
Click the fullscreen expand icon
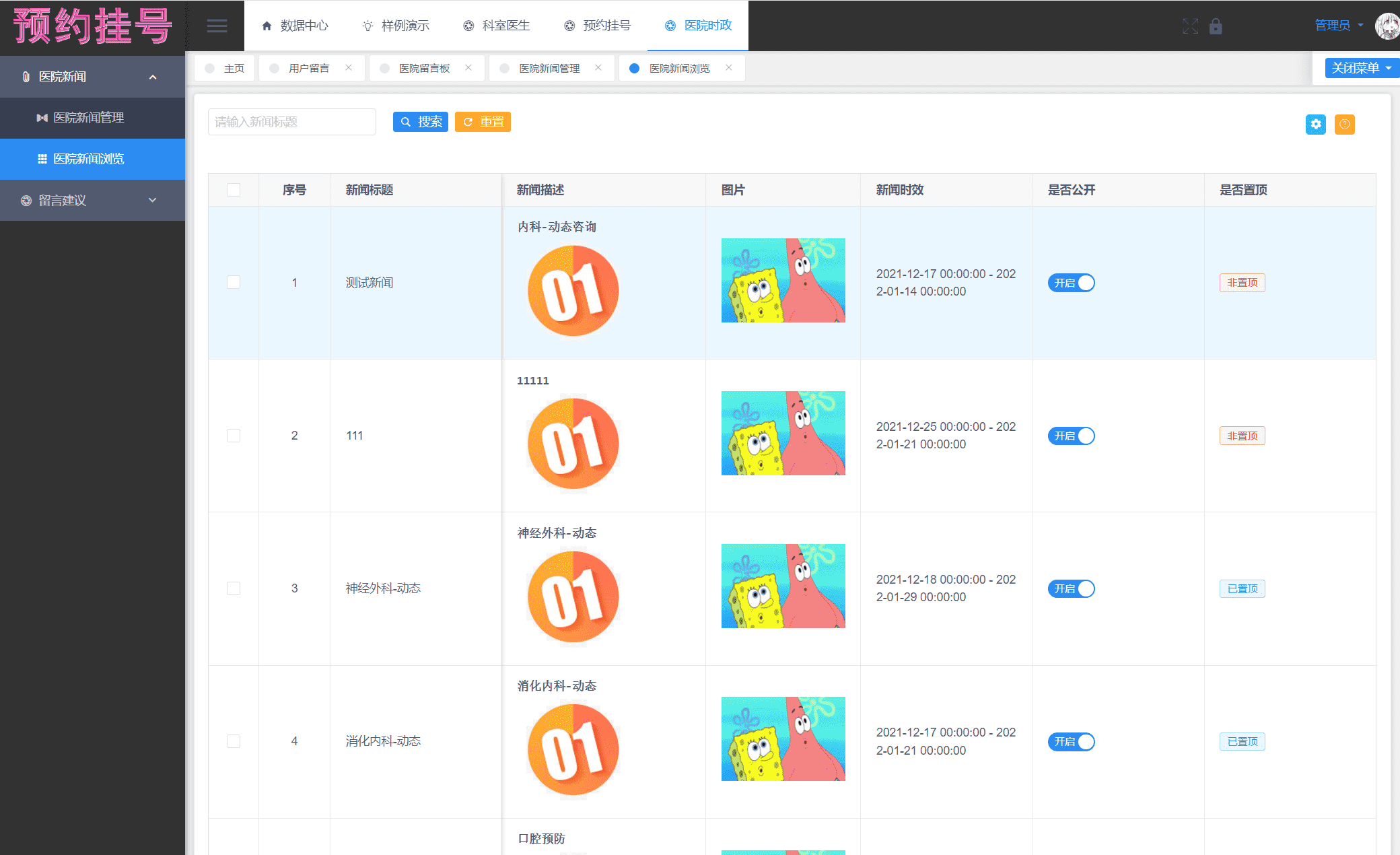point(1190,26)
